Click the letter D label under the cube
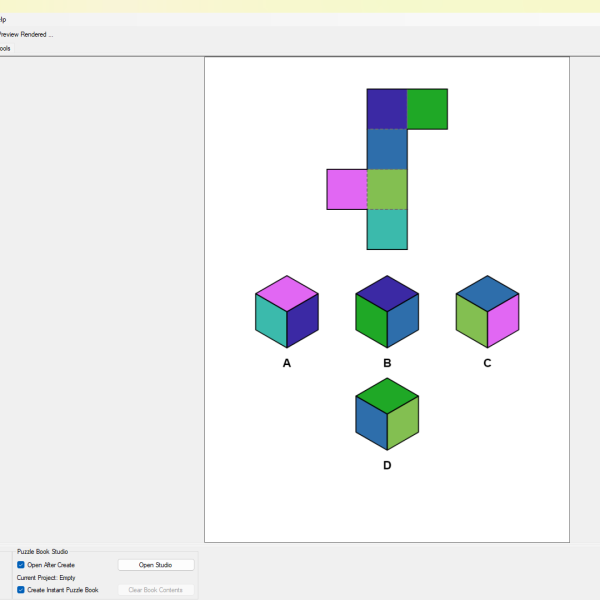Screen dimensions: 600x600 click(387, 465)
